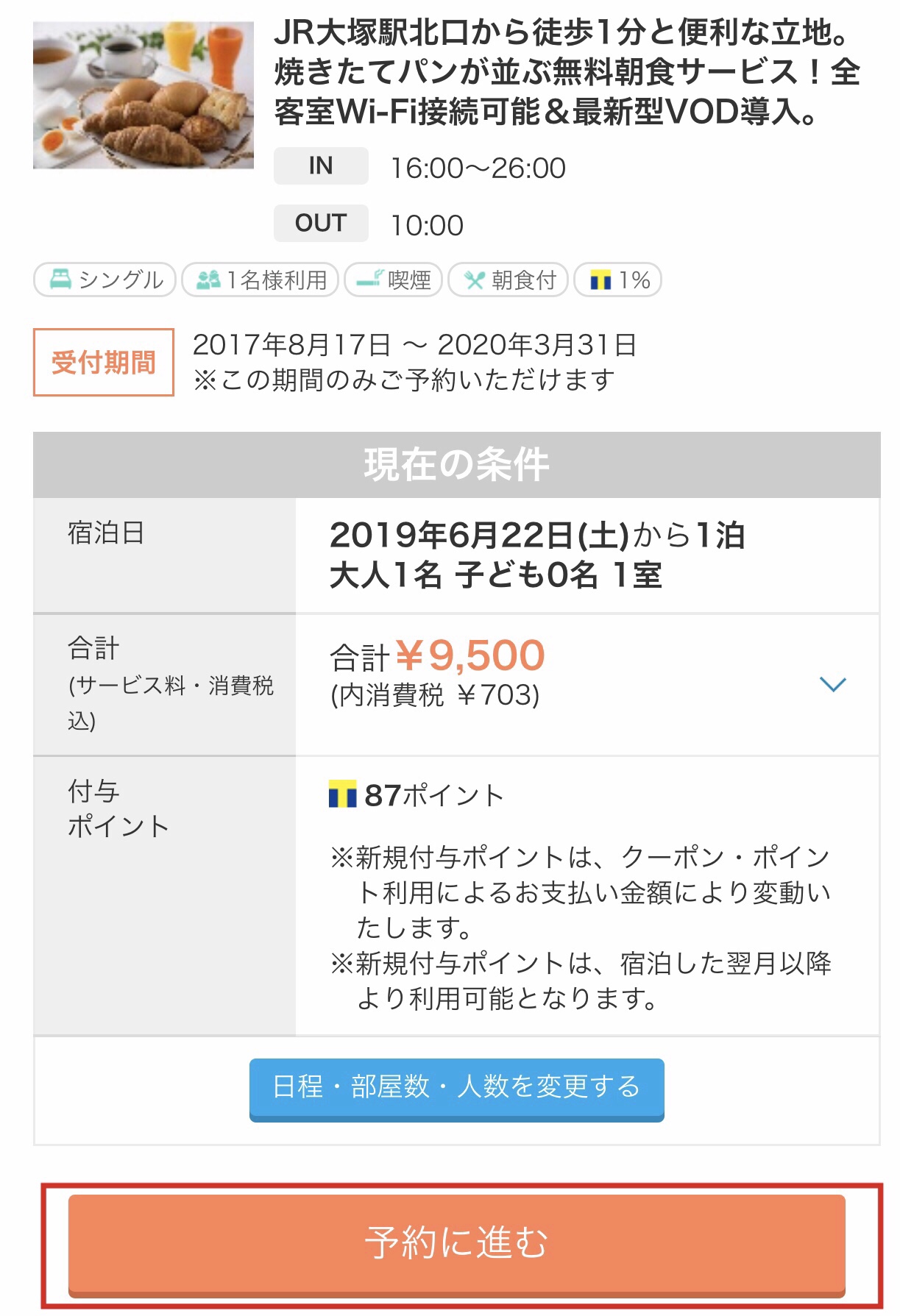Click the T-point icon in 1% tag
The image size is (900, 1316).
(600, 280)
